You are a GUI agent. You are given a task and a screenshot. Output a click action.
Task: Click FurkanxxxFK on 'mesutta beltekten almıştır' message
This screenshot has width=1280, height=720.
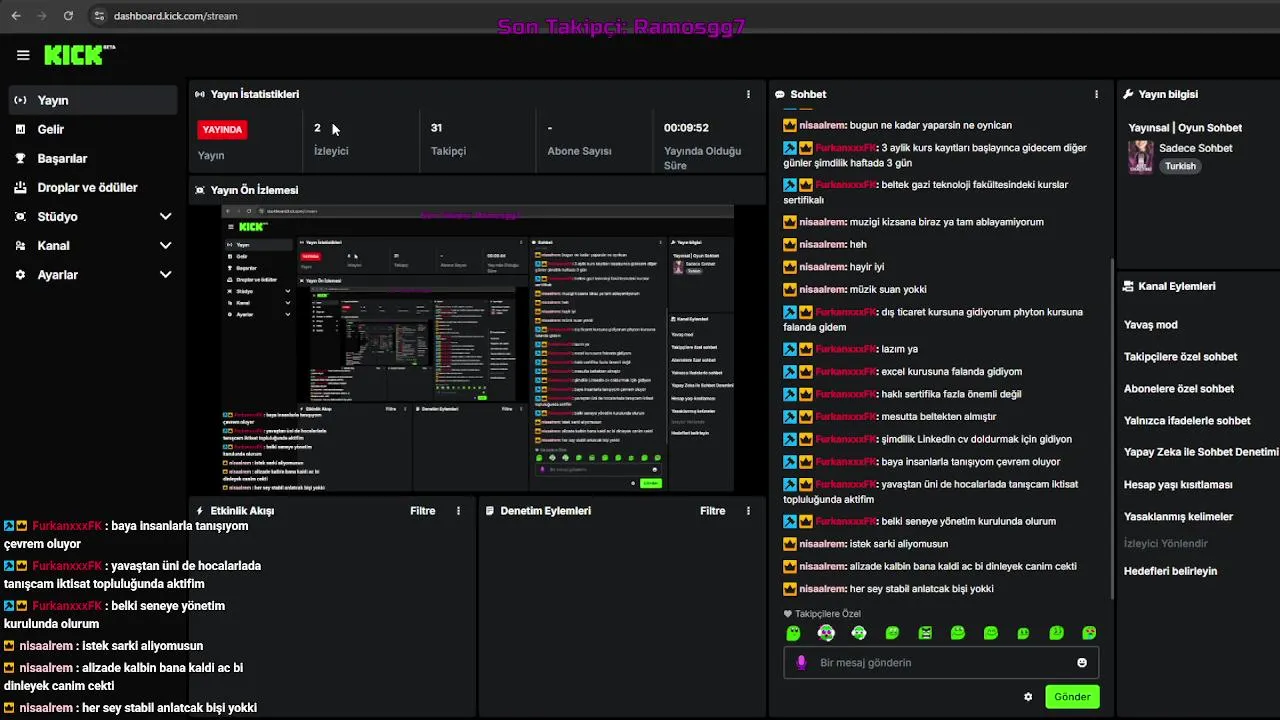pyautogui.click(x=846, y=416)
